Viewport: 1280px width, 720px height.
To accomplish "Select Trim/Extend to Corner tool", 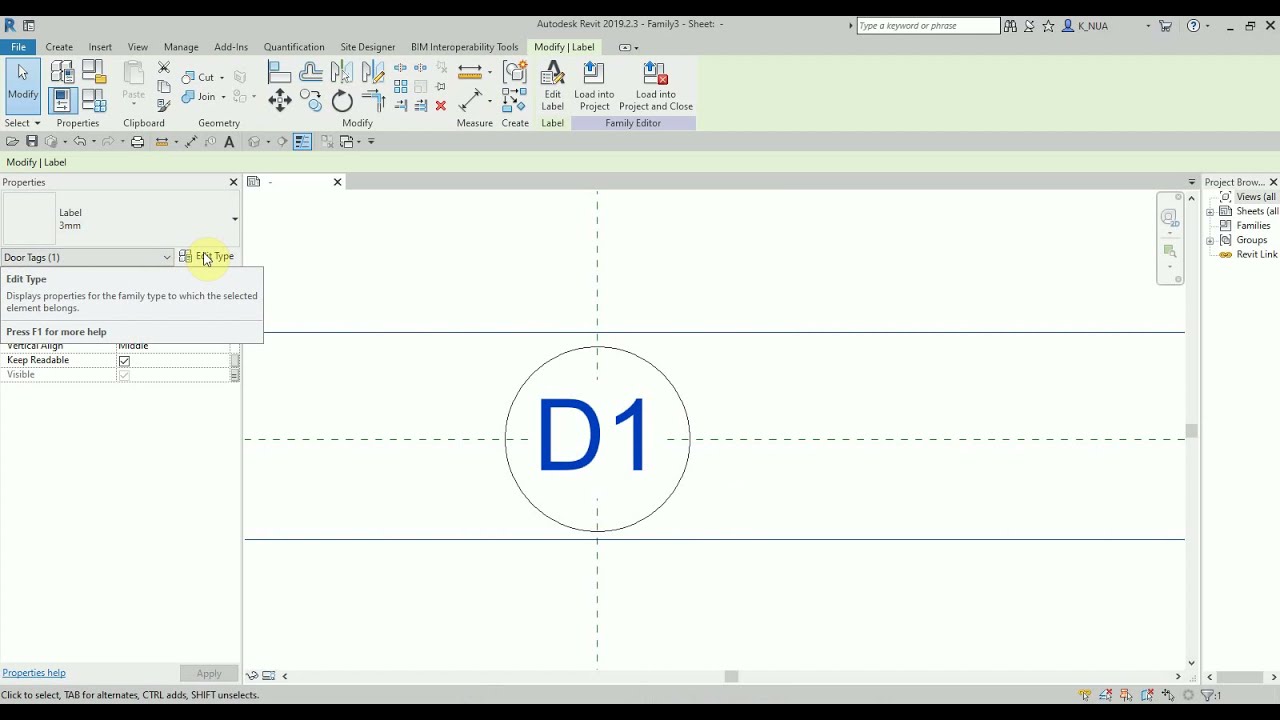I will [x=375, y=100].
